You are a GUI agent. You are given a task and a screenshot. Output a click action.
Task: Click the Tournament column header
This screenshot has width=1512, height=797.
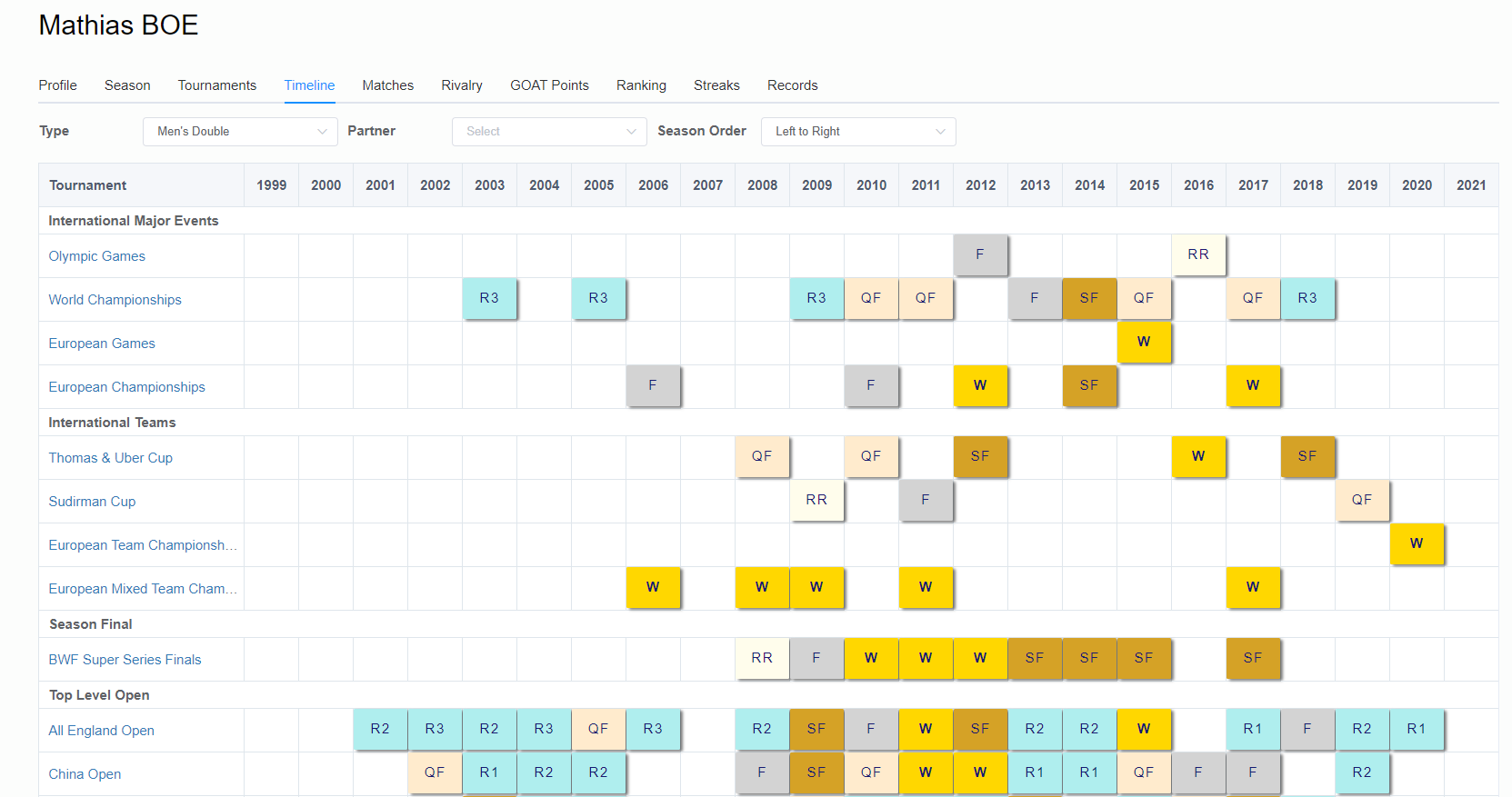(141, 185)
